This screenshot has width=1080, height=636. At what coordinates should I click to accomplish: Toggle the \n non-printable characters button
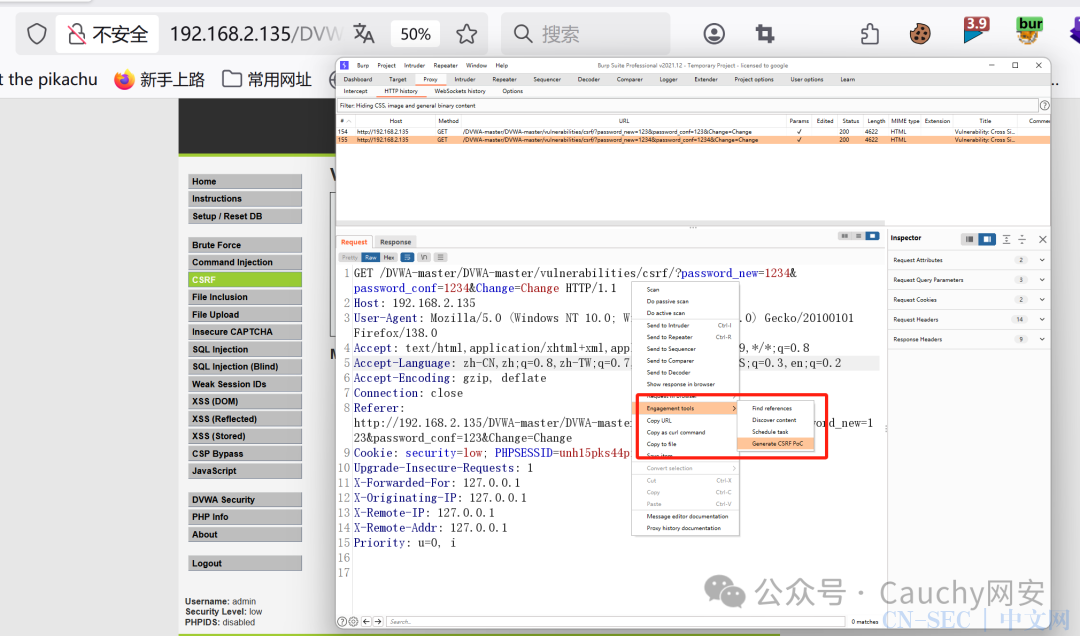424,257
